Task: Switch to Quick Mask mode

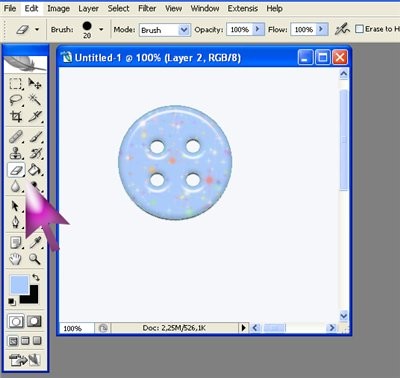Action: (34, 321)
